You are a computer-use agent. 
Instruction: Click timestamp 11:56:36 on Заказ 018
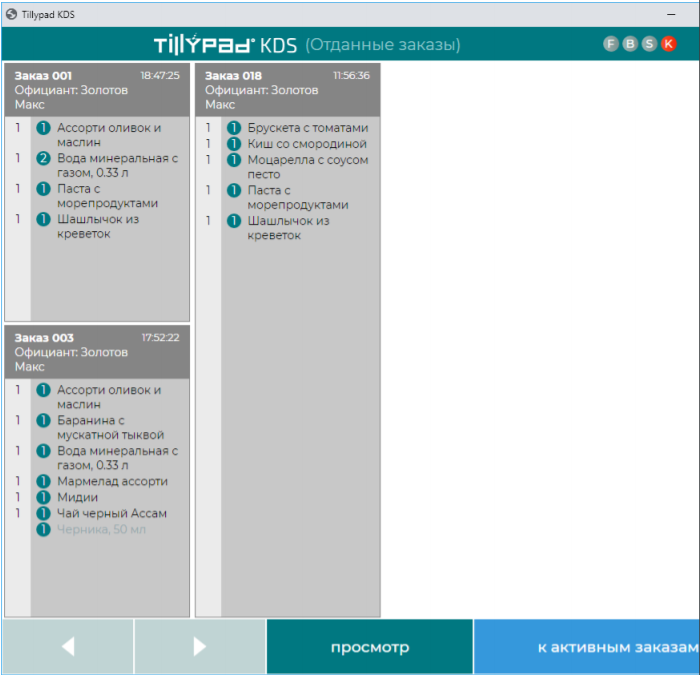[351, 75]
